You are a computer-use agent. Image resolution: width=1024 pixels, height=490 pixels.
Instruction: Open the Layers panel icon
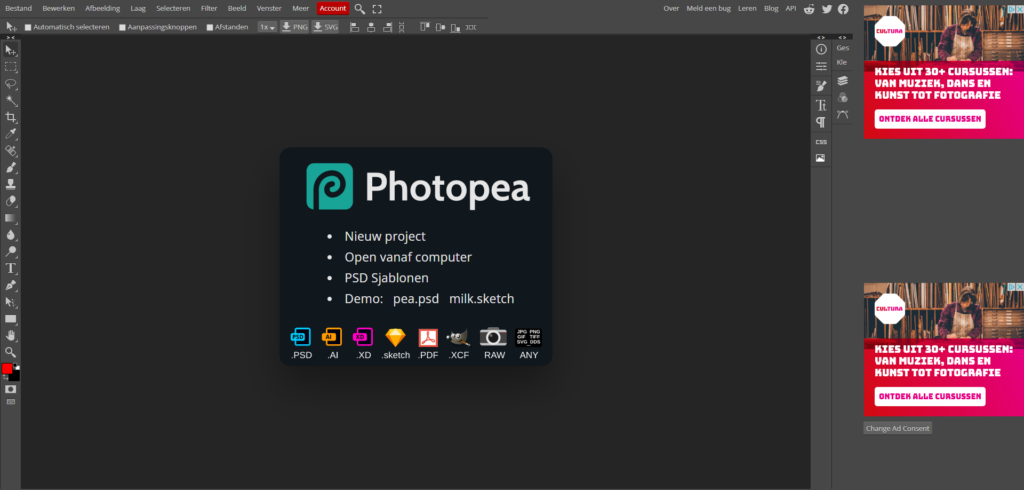click(842, 80)
